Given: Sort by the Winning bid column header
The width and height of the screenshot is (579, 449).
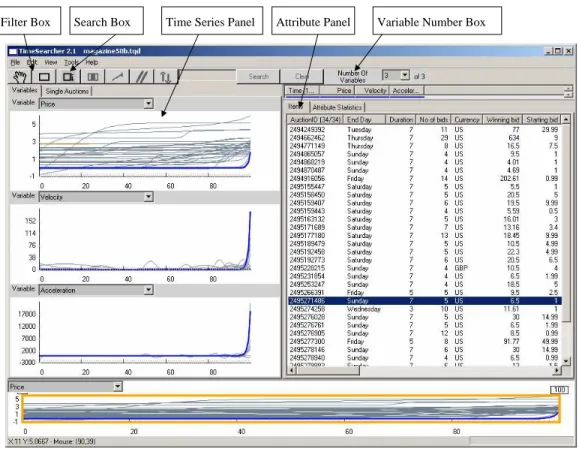Looking at the screenshot, I should [503, 120].
